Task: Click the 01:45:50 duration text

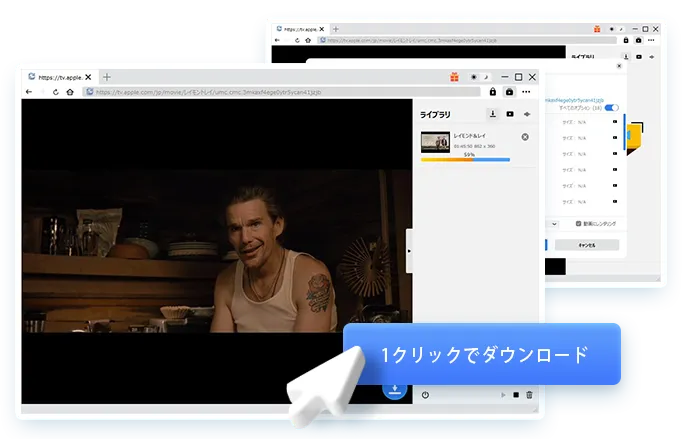Action: click(x=463, y=146)
